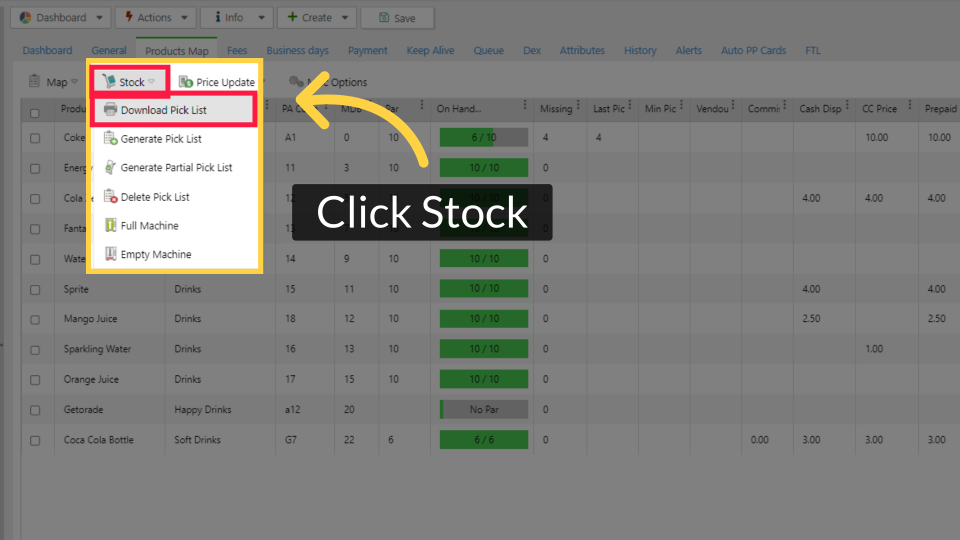This screenshot has height=540, width=960.
Task: Switch to the History tab
Action: (x=640, y=50)
